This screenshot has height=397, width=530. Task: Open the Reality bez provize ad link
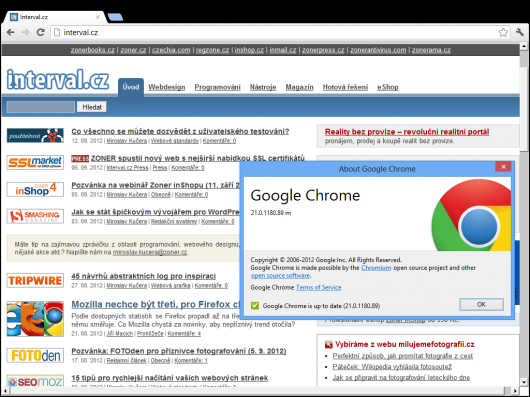pos(407,132)
